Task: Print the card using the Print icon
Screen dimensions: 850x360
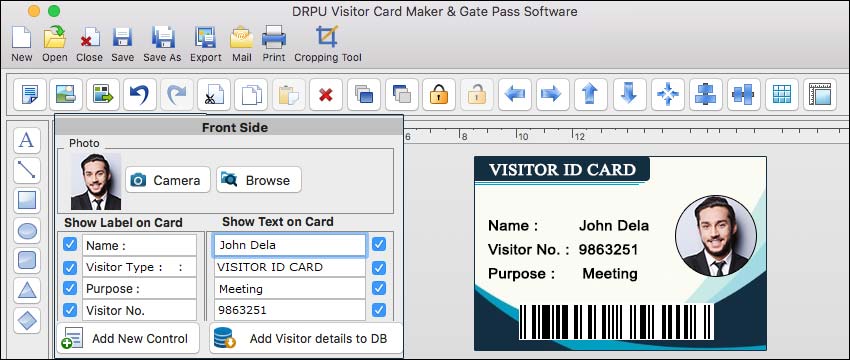Action: click(x=274, y=37)
